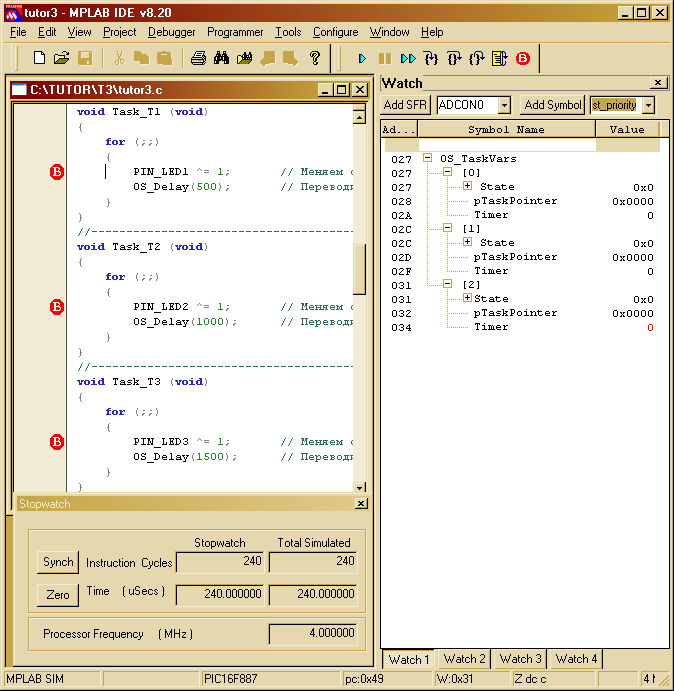Close the Watch panel

(658, 82)
